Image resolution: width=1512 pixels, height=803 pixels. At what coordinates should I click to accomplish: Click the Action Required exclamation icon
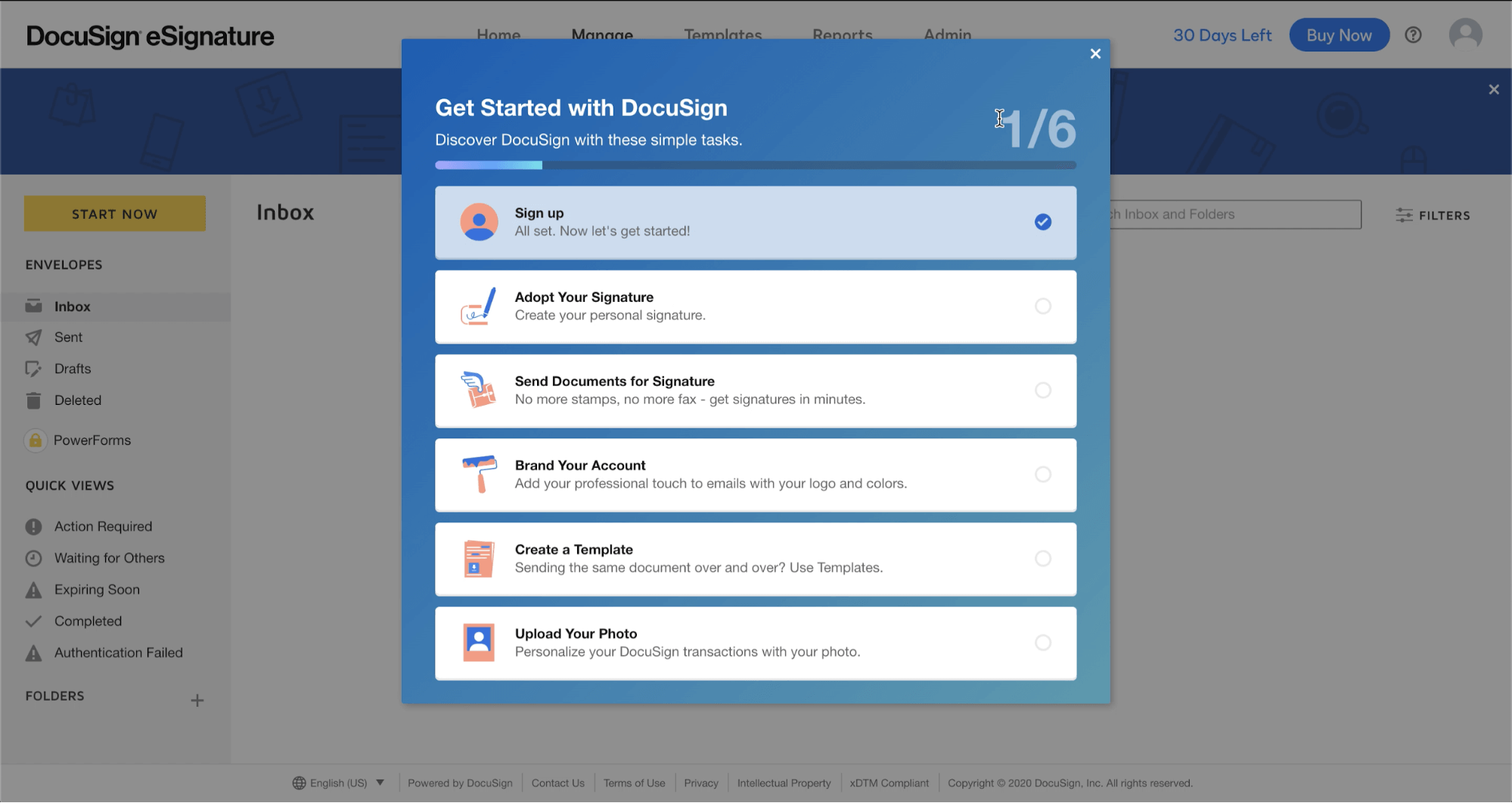33,527
